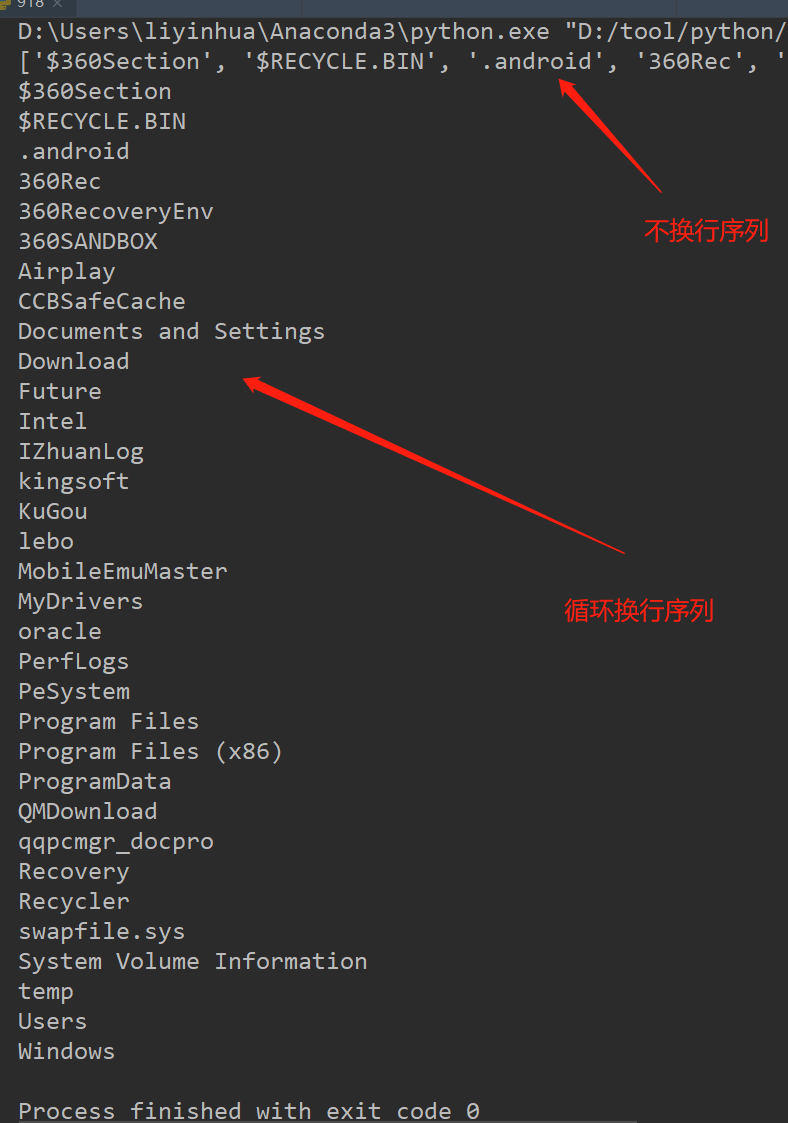Click the 'Program Files (x86)' output line

150,752
